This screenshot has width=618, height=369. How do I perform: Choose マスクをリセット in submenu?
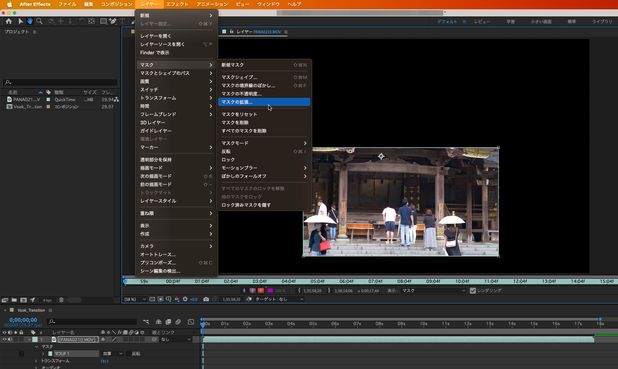[x=264, y=114]
